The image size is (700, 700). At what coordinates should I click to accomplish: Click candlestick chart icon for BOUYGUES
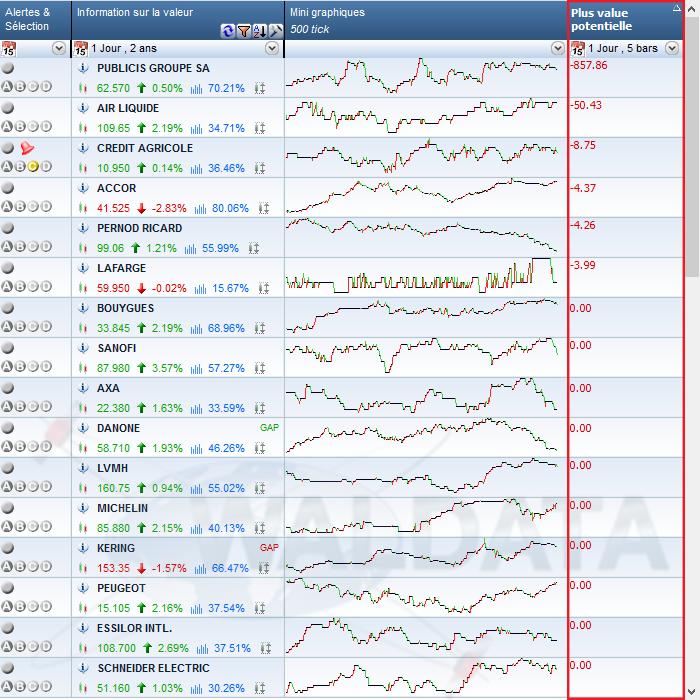coord(83,329)
